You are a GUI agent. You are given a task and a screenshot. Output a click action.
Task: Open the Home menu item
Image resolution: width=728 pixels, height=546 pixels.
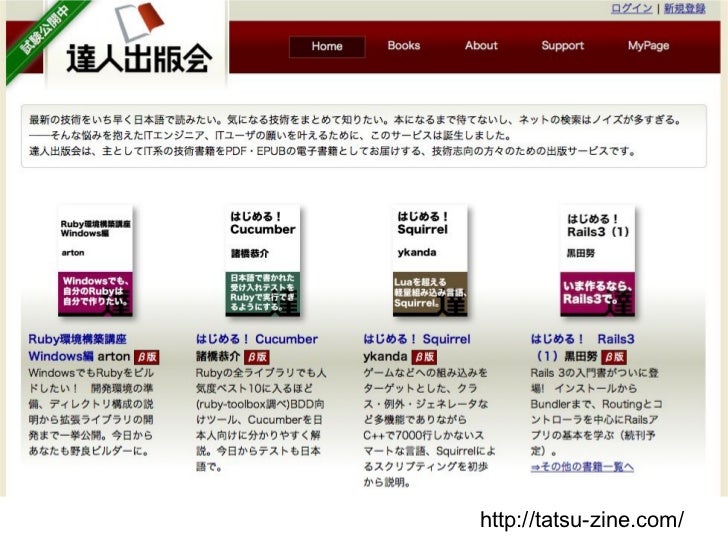coord(327,46)
